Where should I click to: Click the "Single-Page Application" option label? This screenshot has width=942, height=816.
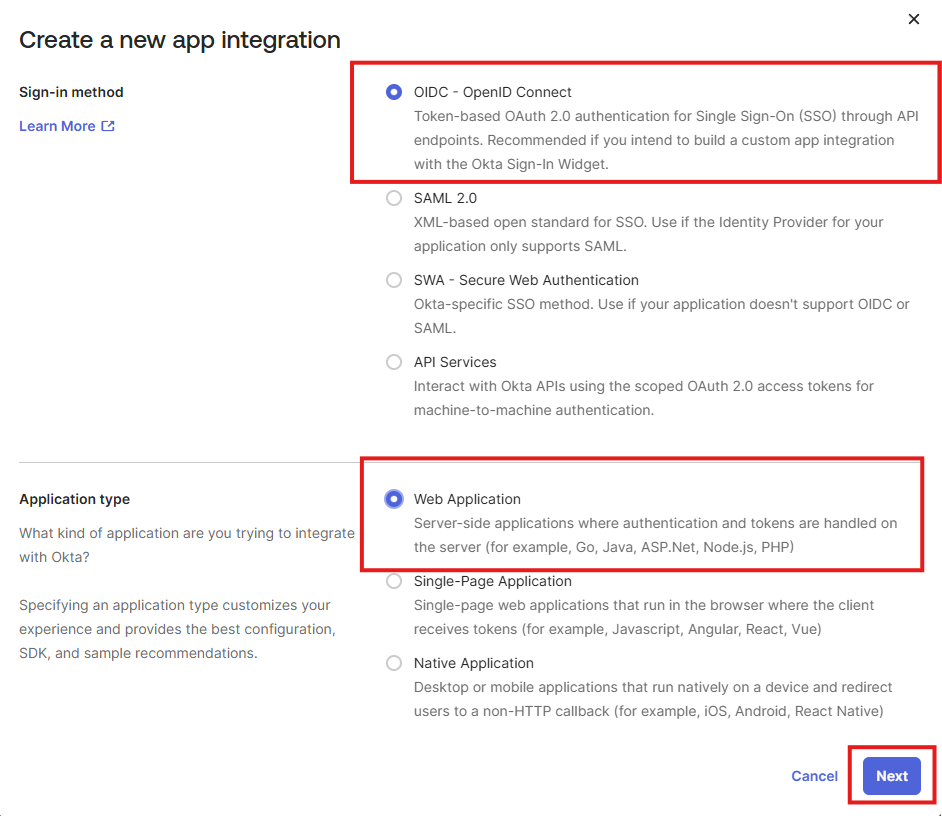[x=493, y=581]
